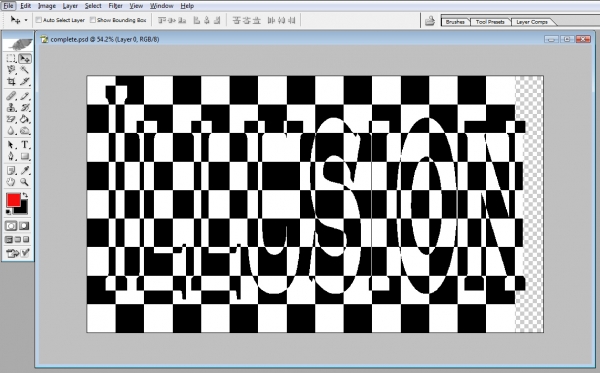Enable the Show Bounding Box checkbox

[93, 20]
